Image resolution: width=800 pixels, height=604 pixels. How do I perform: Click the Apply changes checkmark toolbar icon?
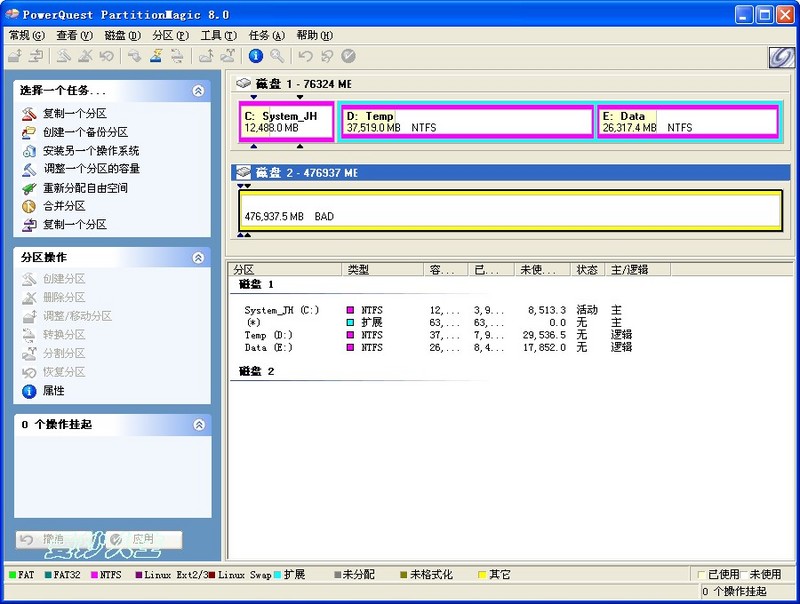(x=348, y=56)
